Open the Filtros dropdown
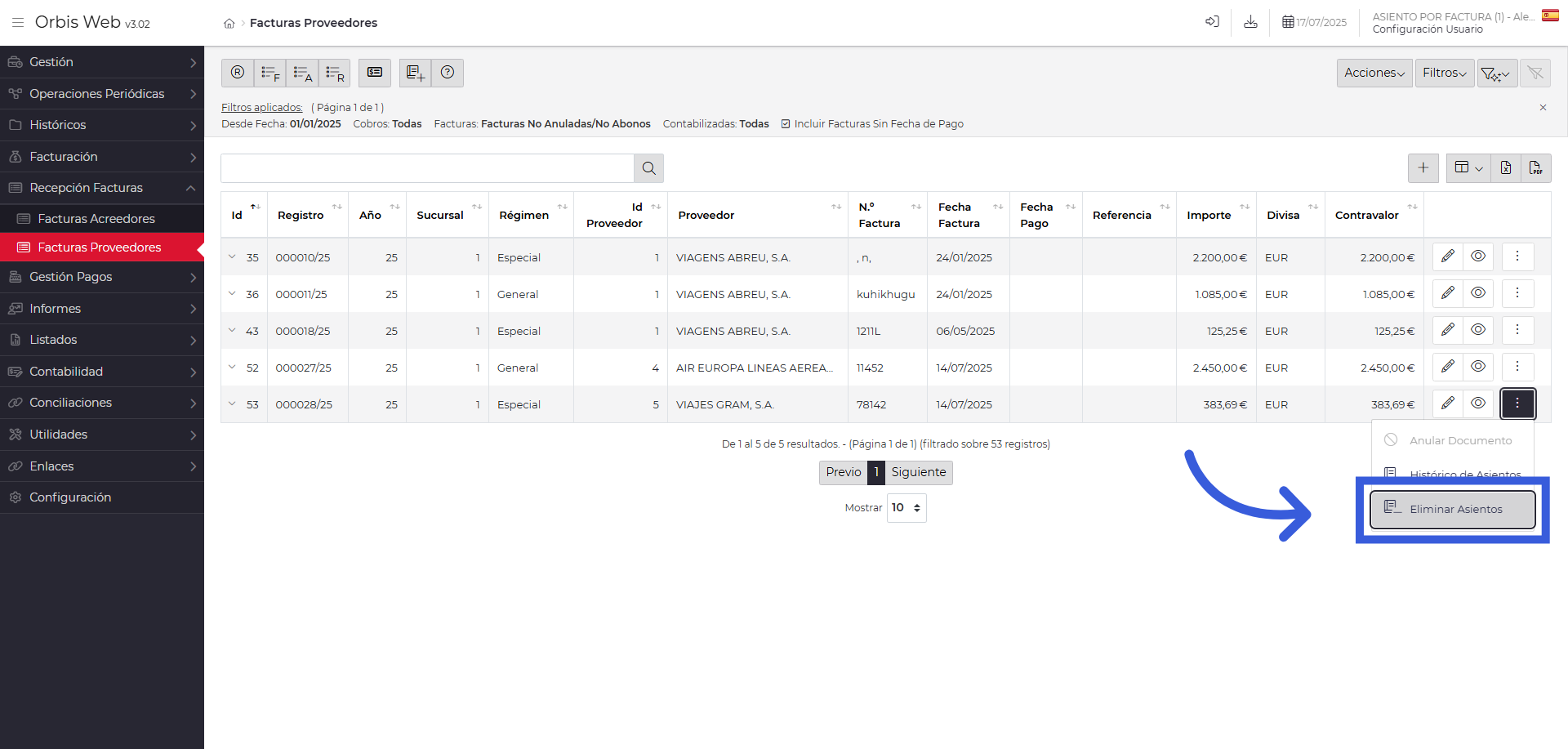 coord(1444,74)
